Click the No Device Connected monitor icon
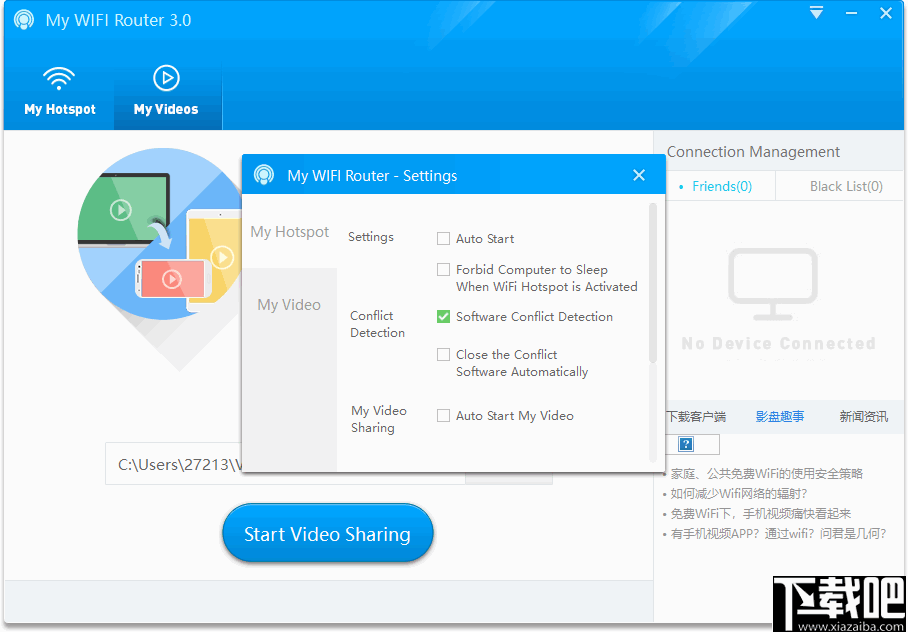Image resolution: width=908 pixels, height=632 pixels. pos(773,284)
